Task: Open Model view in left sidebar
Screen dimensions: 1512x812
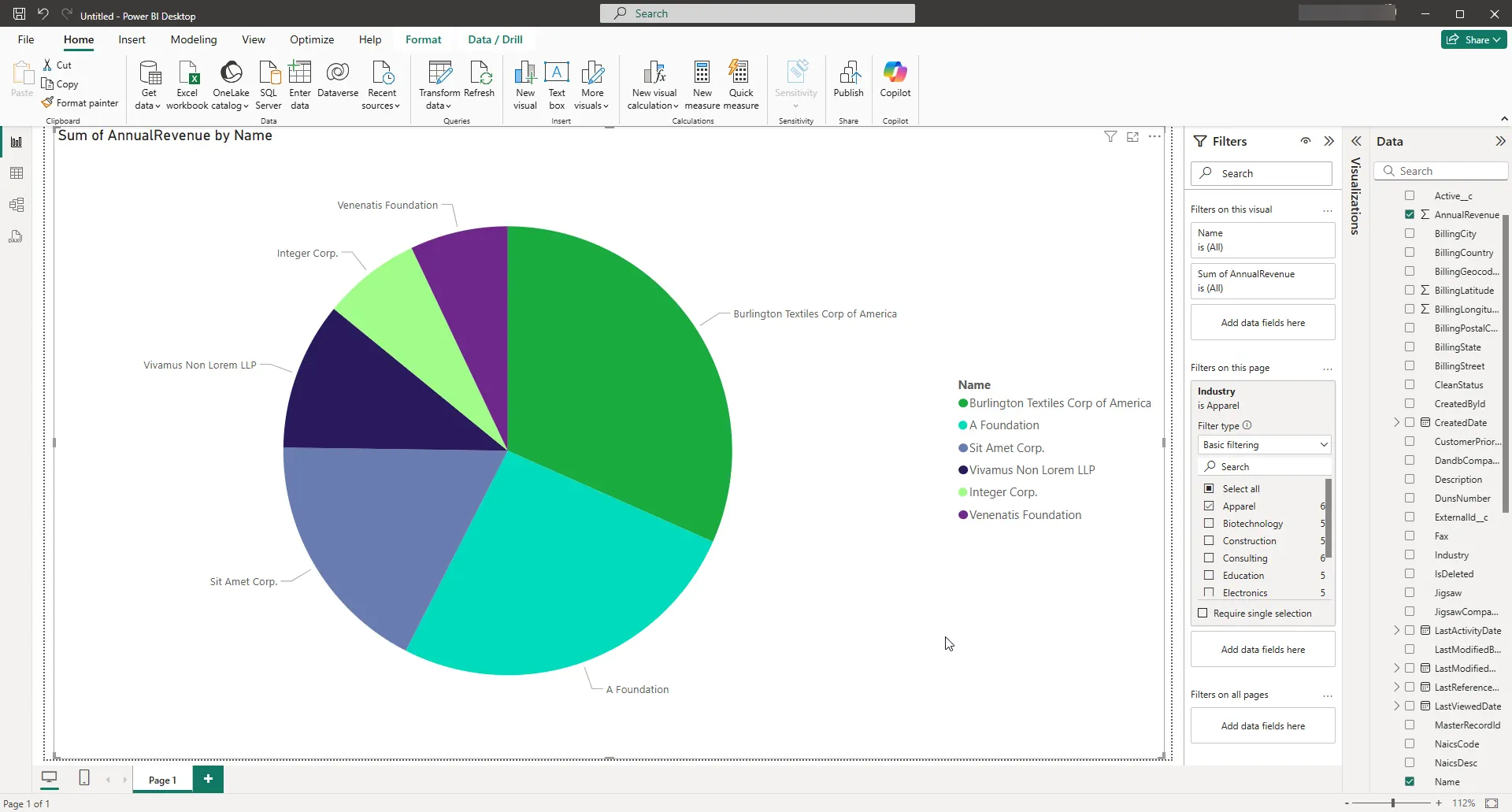Action: click(17, 205)
